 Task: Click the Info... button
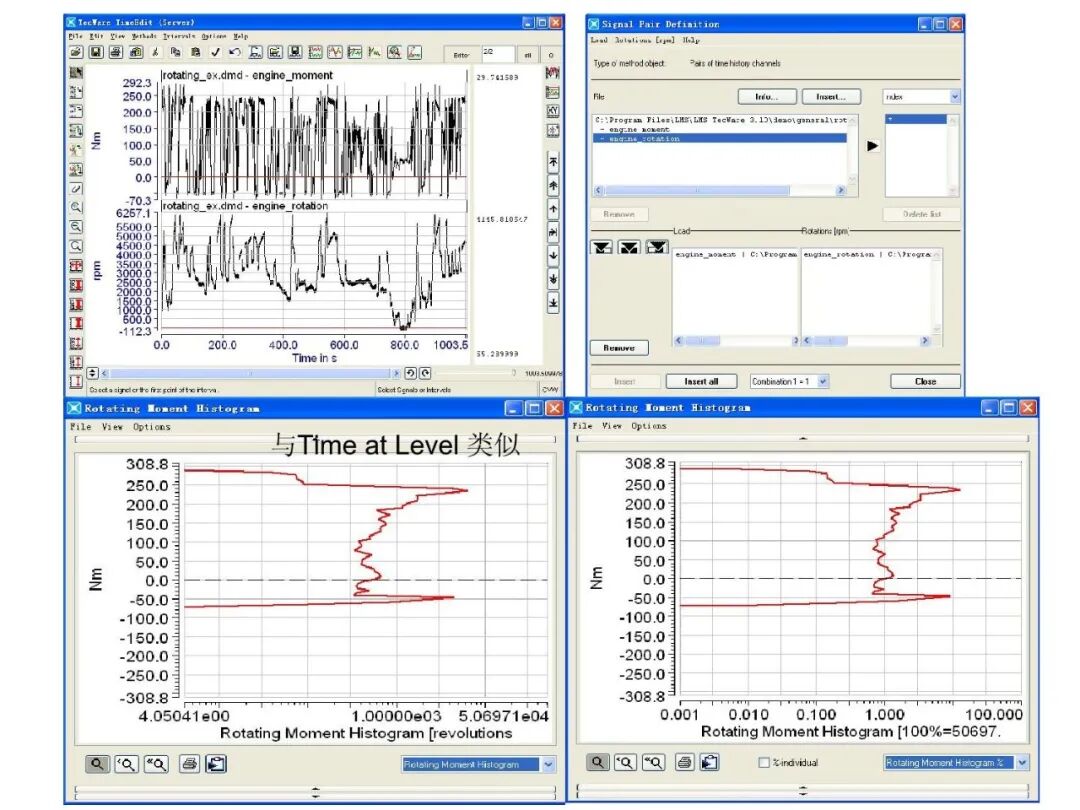[767, 97]
